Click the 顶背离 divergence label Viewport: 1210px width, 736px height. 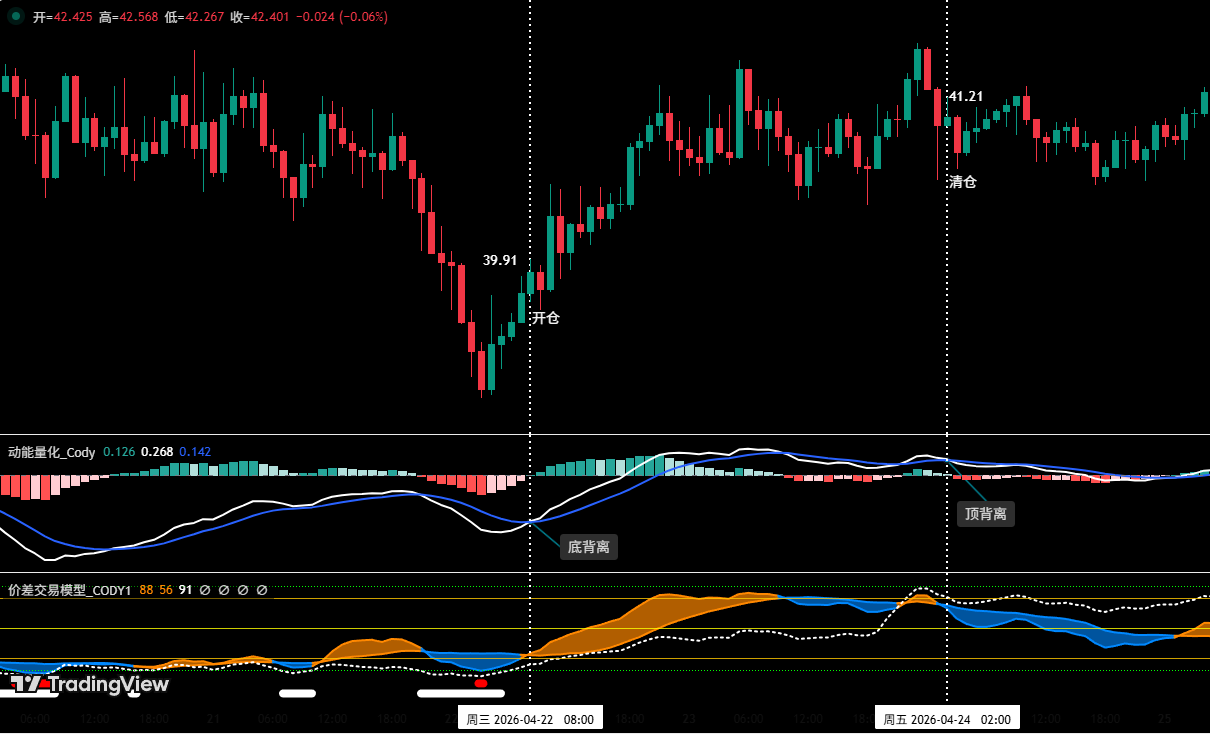click(x=985, y=514)
